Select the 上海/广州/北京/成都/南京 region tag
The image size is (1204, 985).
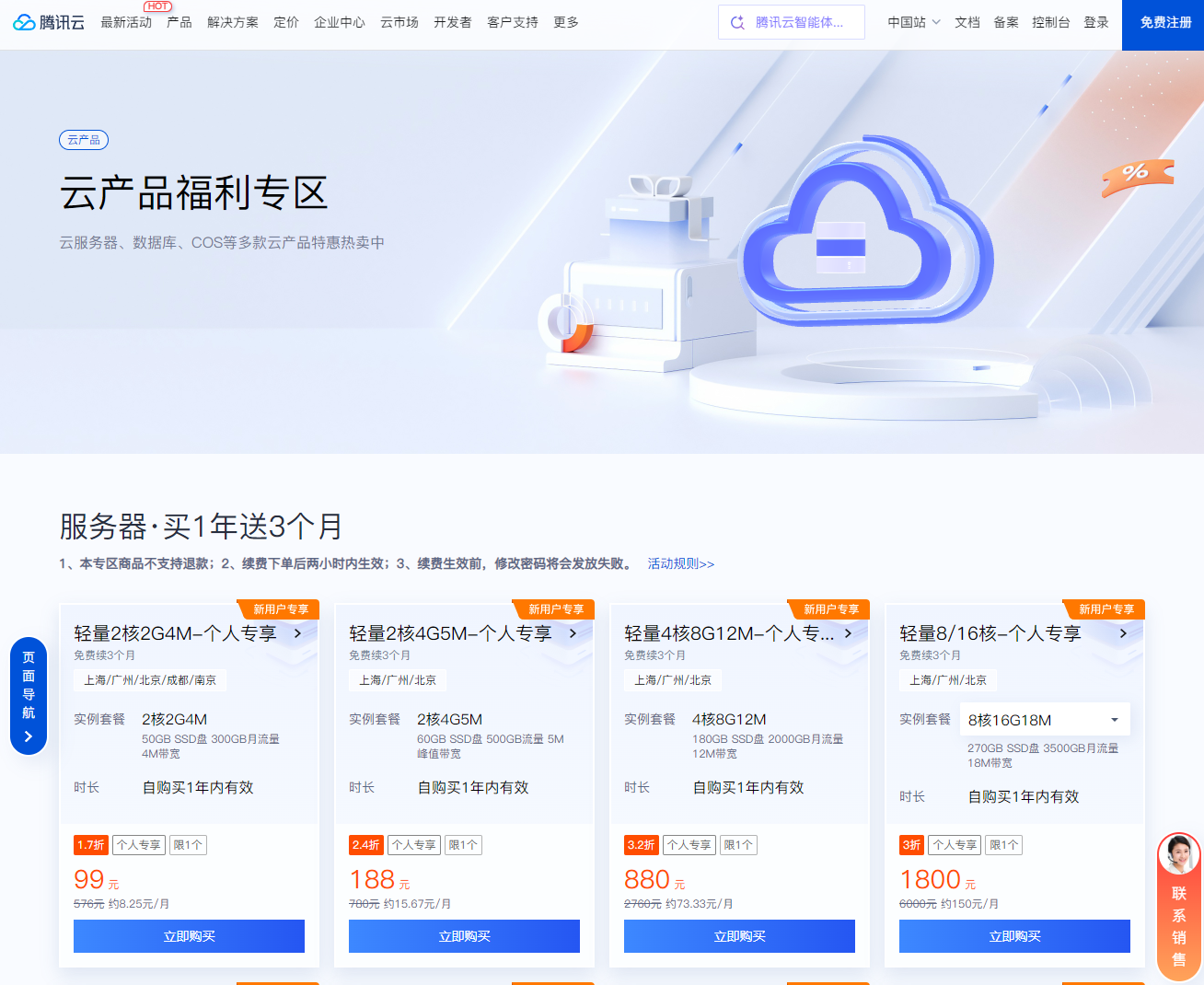[150, 680]
